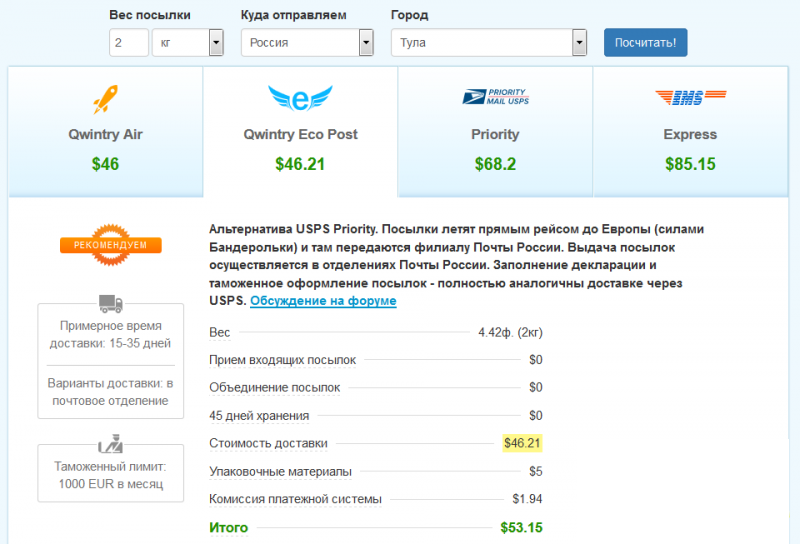Viewport: 800px width, 544px height.
Task: Click the Примерное время доставки text
Action: [110, 335]
